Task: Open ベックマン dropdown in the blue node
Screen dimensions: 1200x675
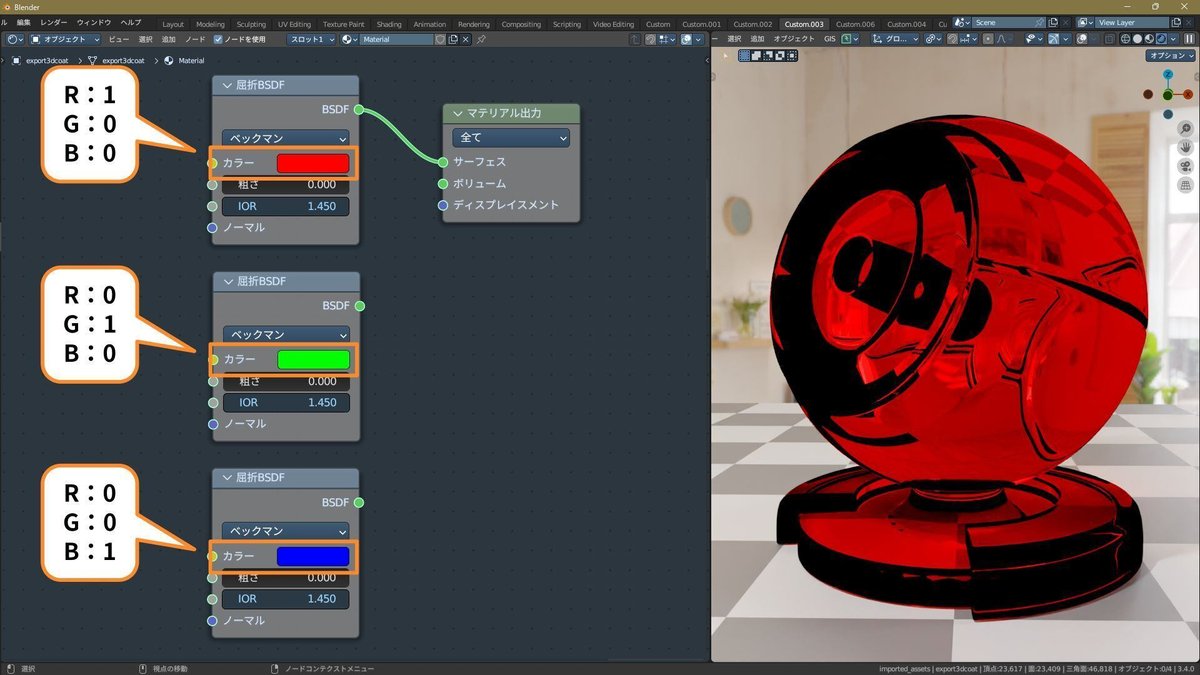Action: 285,531
